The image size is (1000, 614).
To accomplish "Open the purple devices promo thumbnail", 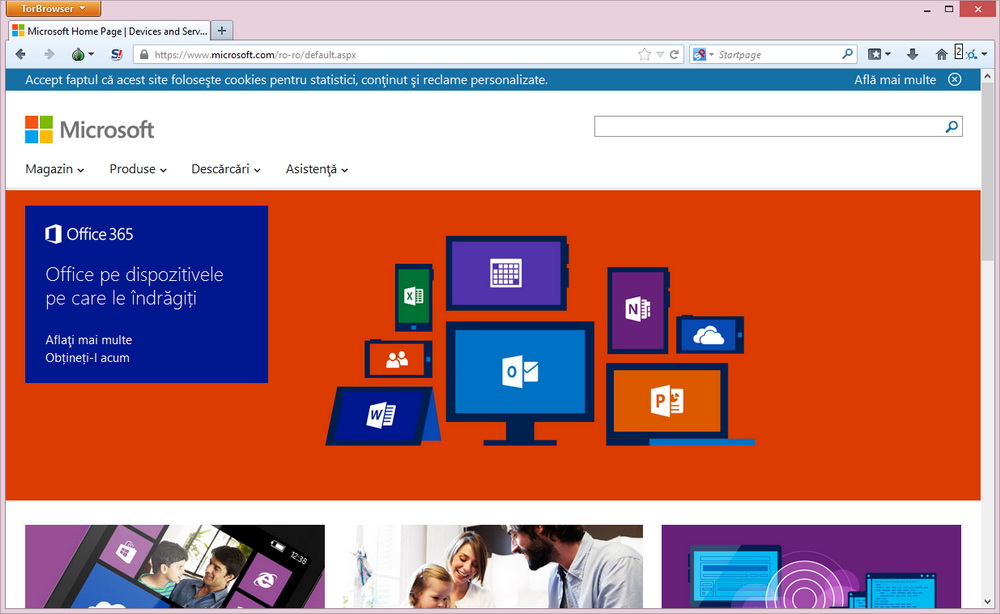I will (x=811, y=566).
